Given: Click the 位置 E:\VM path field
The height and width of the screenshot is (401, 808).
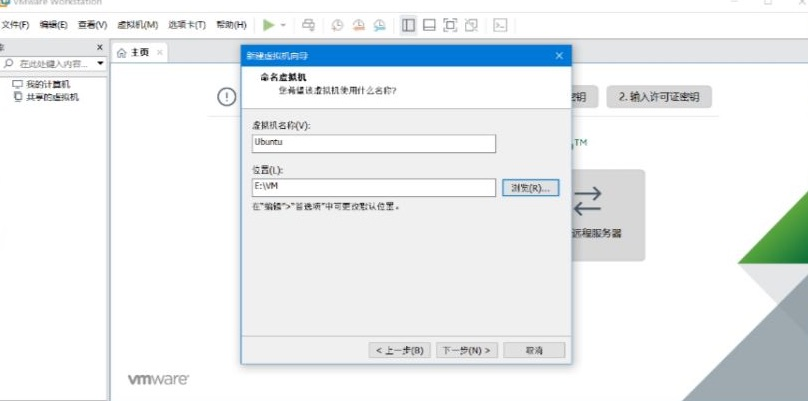Looking at the screenshot, I should (x=374, y=188).
